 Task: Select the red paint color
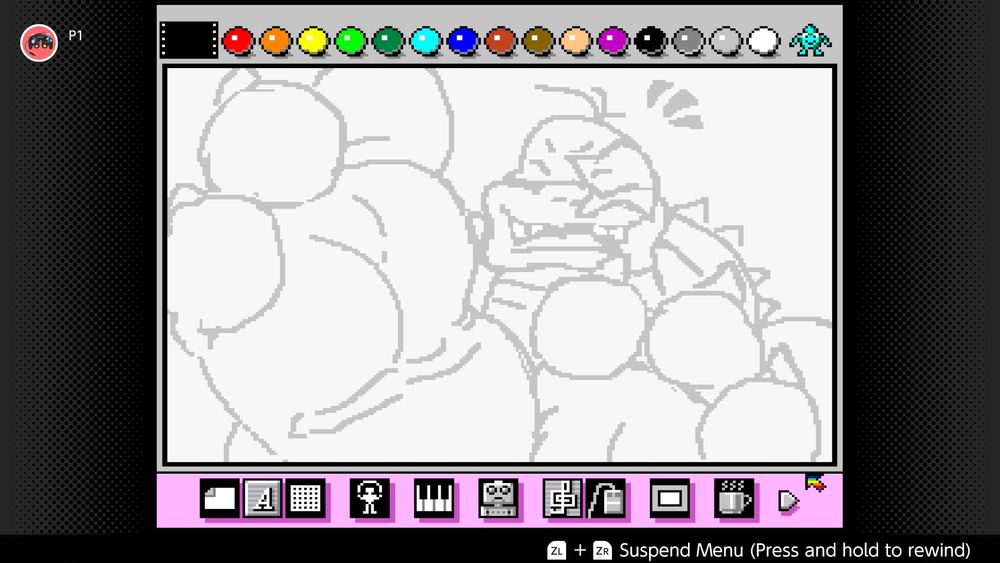click(x=238, y=41)
